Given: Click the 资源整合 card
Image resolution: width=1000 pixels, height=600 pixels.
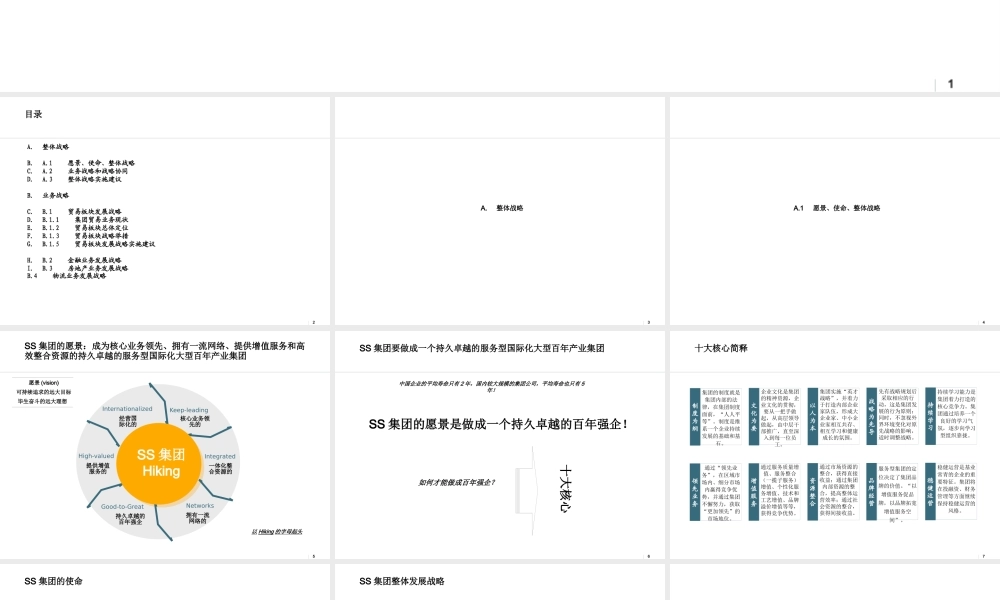Looking at the screenshot, I should pos(833,492).
